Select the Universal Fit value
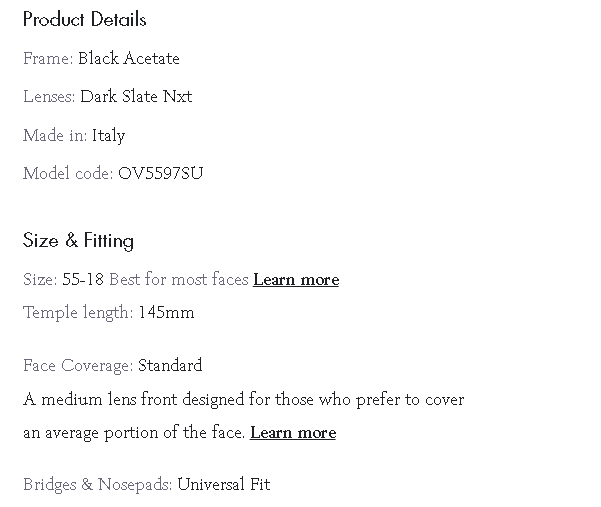Screen dimensions: 601x507 pos(223,485)
